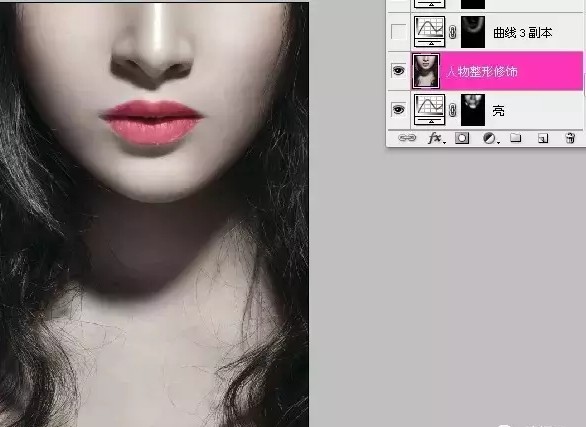This screenshot has height=427, width=586.
Task: Create a new layer group folder
Action: coord(516,138)
